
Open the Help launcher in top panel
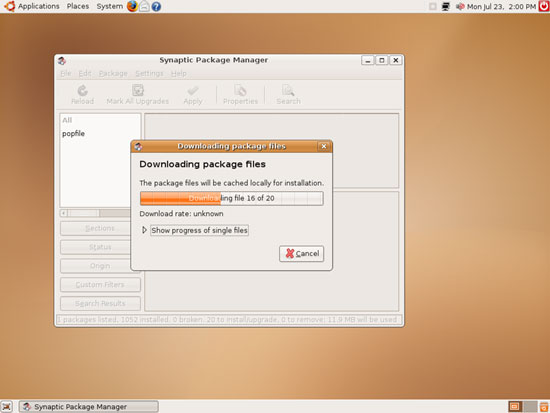pos(156,6)
